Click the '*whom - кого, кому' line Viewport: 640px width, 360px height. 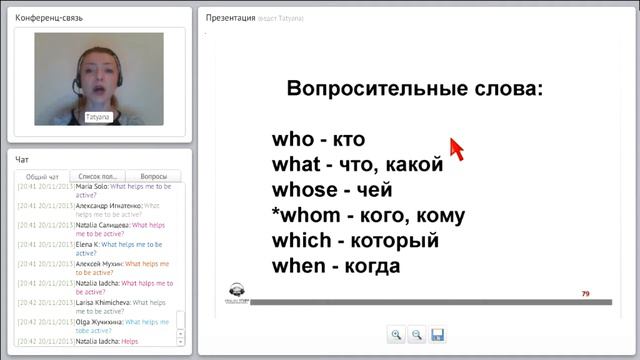pyautogui.click(x=368, y=216)
